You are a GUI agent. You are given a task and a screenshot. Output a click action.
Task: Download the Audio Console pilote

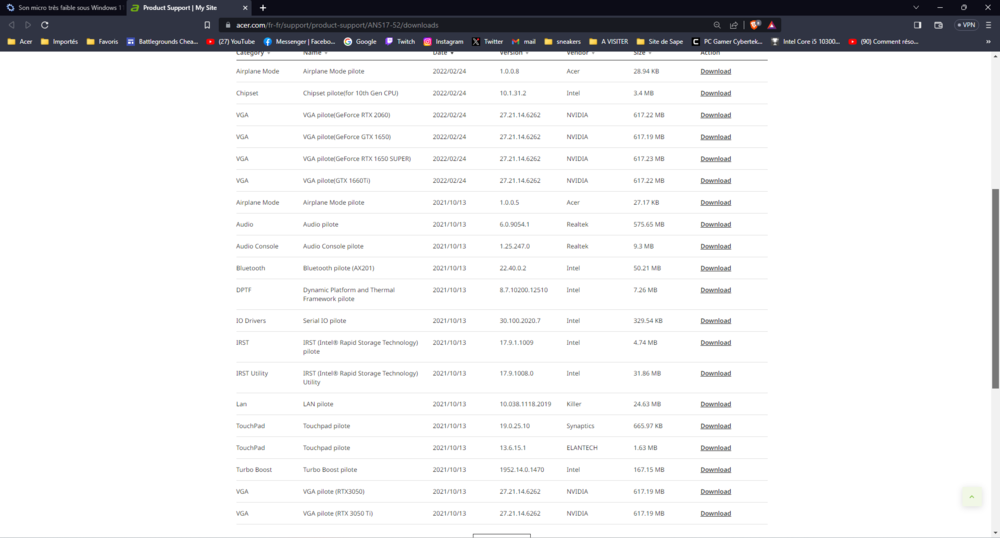pos(716,247)
